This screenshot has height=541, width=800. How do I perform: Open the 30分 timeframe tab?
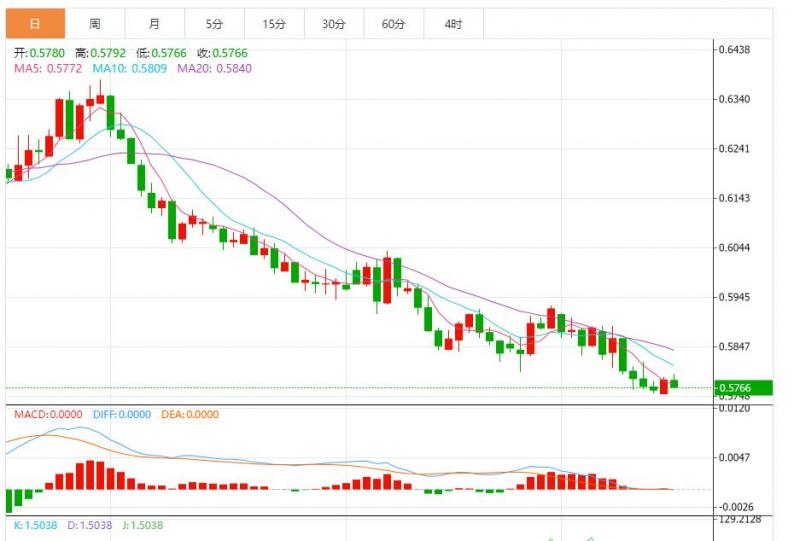click(334, 23)
